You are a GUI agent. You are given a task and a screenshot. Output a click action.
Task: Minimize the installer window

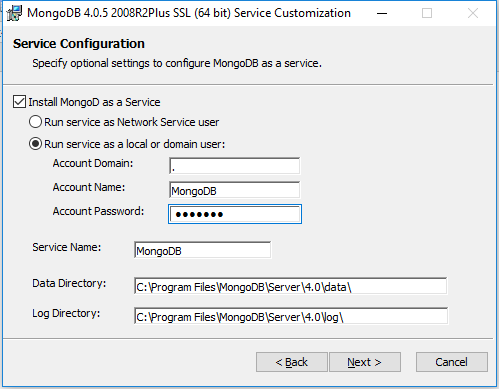(382, 13)
